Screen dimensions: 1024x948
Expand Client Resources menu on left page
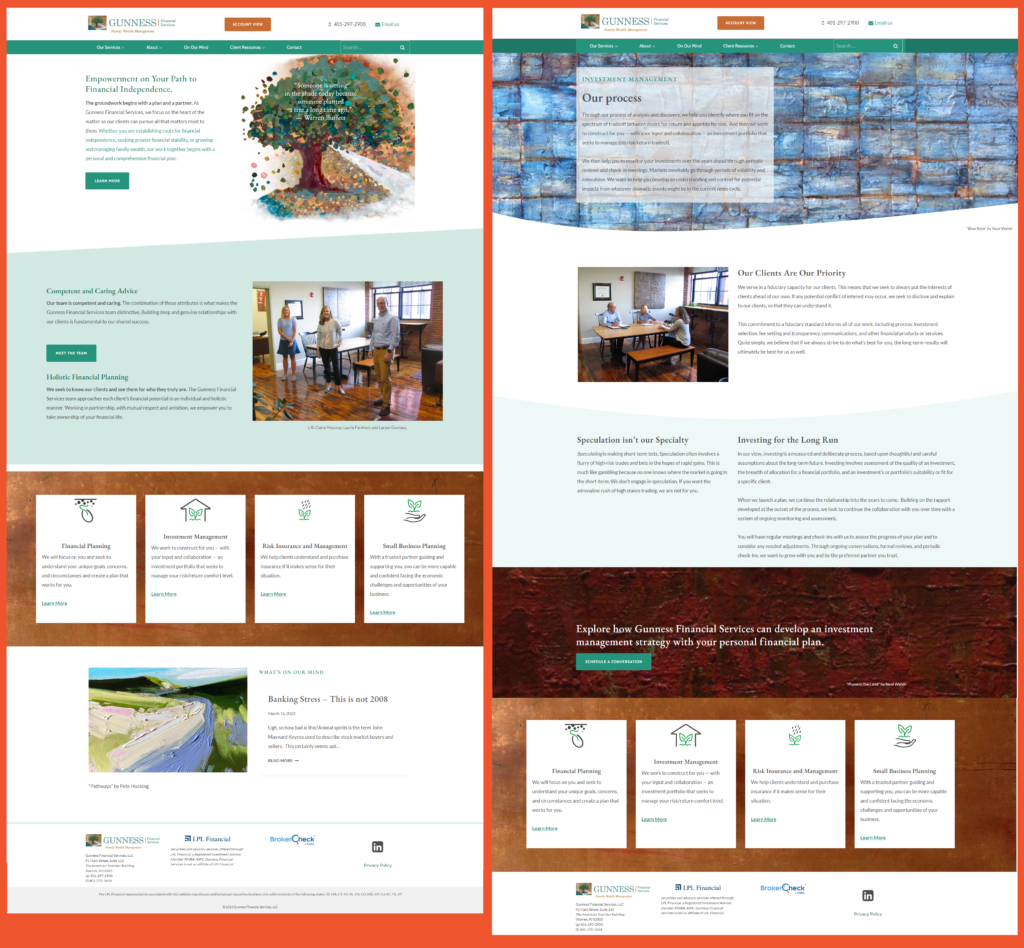pos(247,47)
